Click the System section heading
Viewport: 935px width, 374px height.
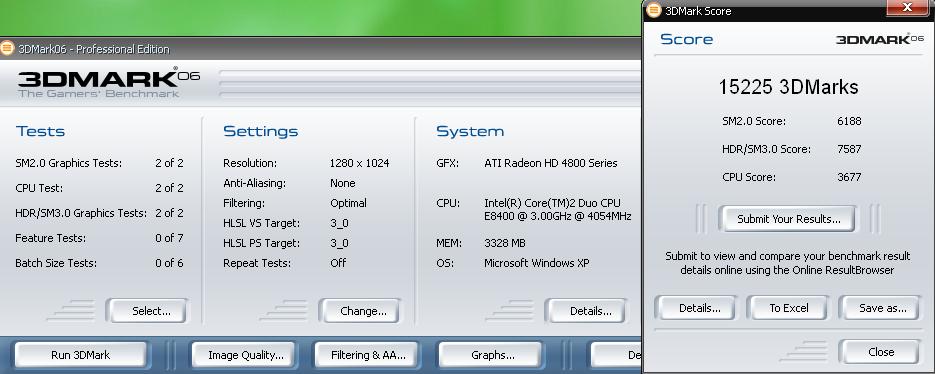pos(470,131)
